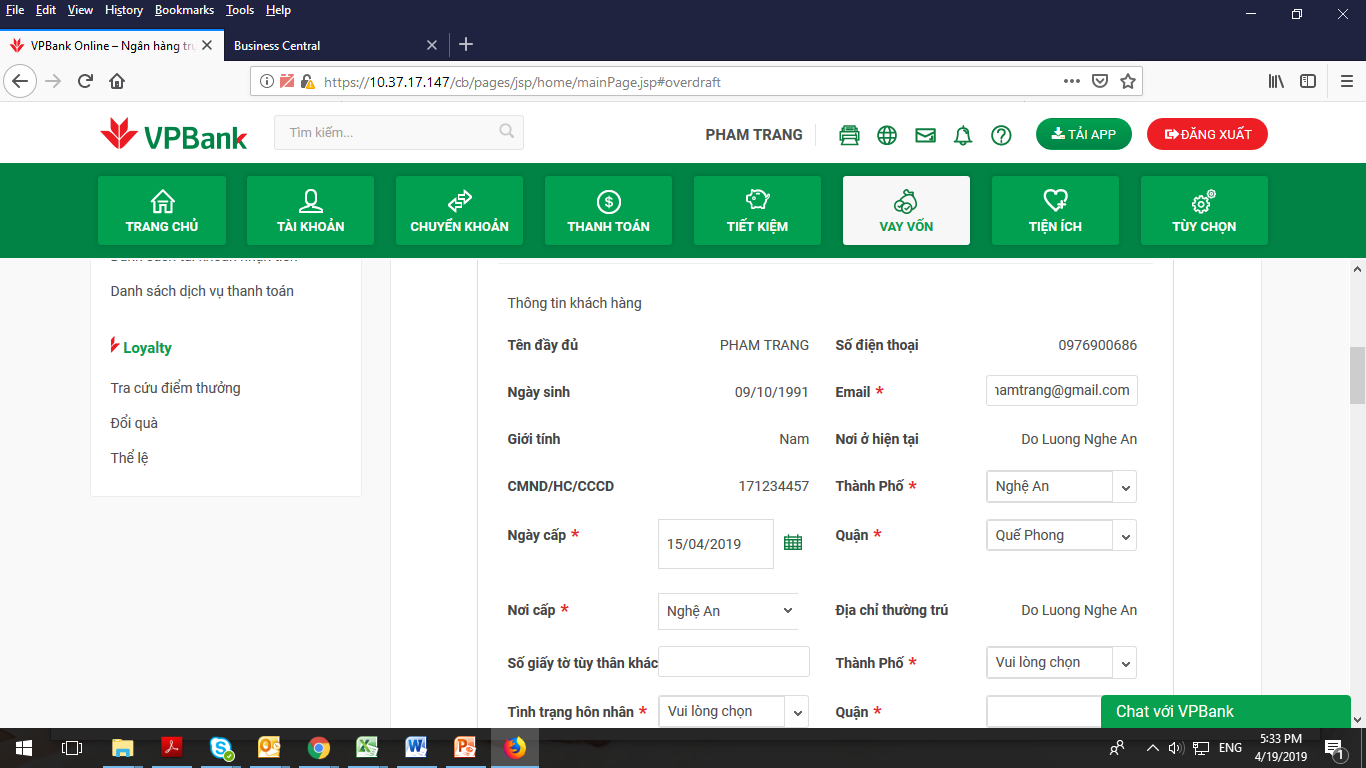Click PHAM TRANG username in header
Viewport: 1366px width, 768px height.
coord(754,135)
